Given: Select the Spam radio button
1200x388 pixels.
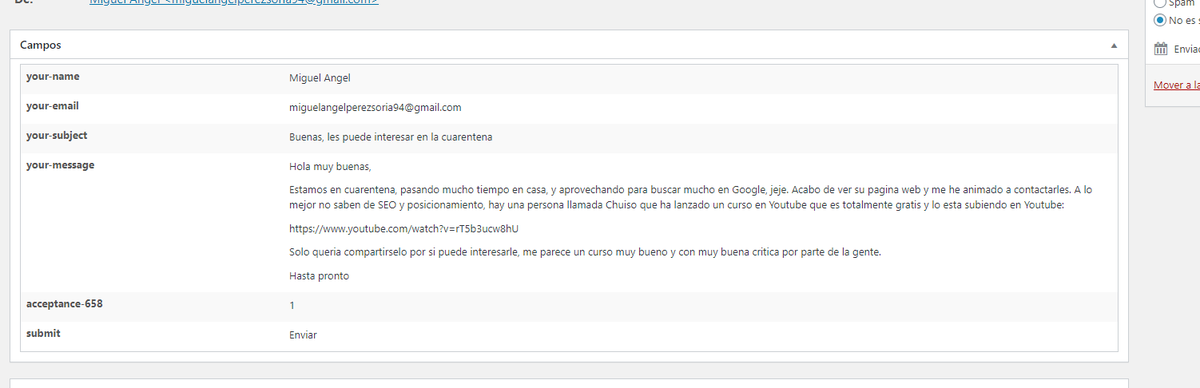Looking at the screenshot, I should [x=1159, y=3].
